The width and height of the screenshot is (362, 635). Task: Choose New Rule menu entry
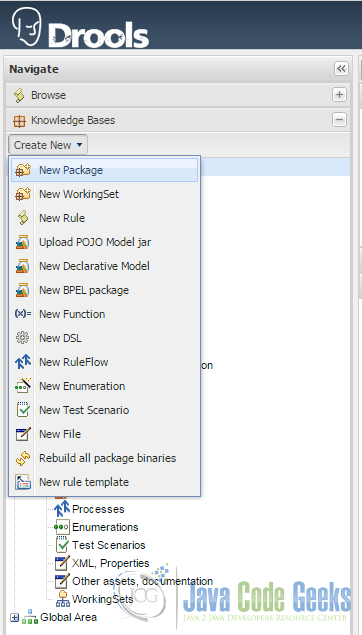(104, 218)
